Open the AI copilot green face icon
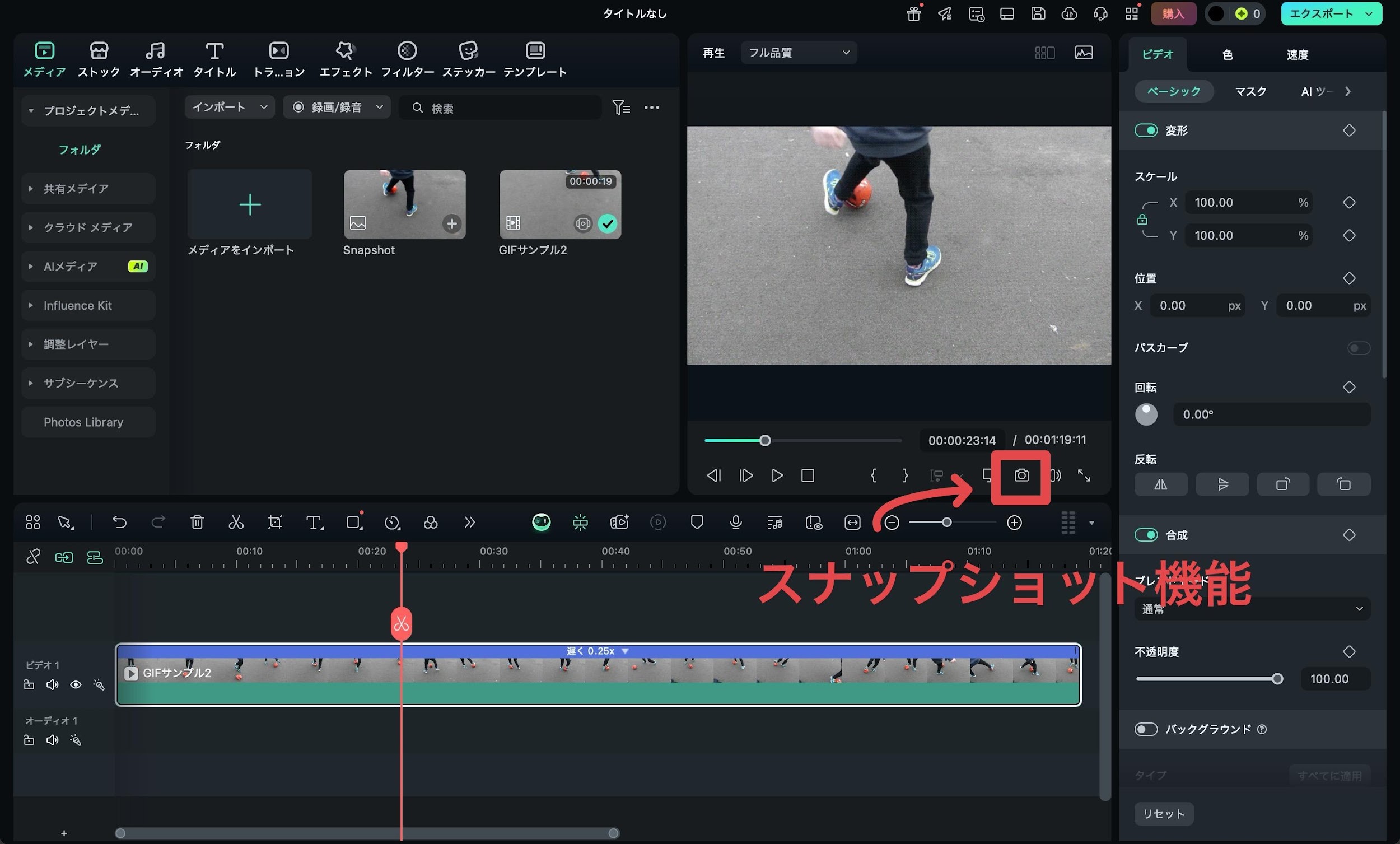This screenshot has height=844, width=1400. point(541,522)
